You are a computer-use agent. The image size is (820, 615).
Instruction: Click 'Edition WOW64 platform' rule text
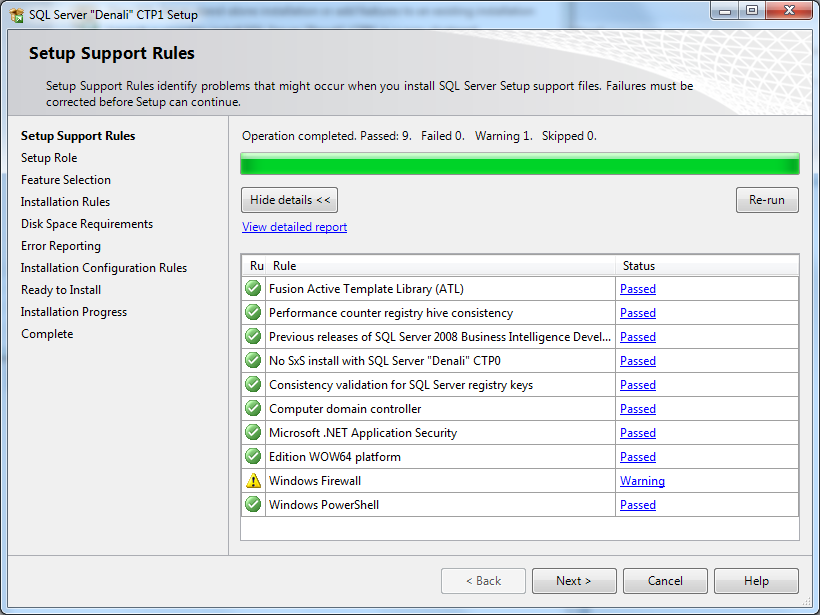335,457
